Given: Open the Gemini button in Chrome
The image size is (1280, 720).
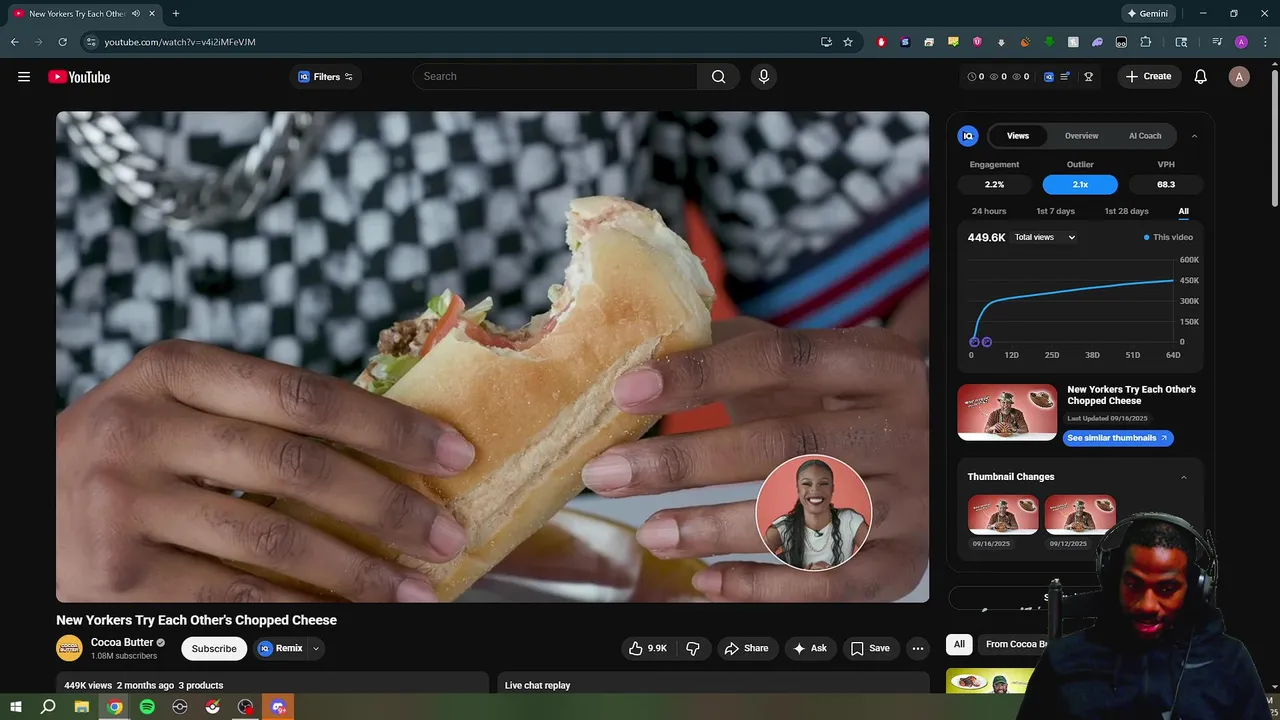Looking at the screenshot, I should (x=1148, y=14).
